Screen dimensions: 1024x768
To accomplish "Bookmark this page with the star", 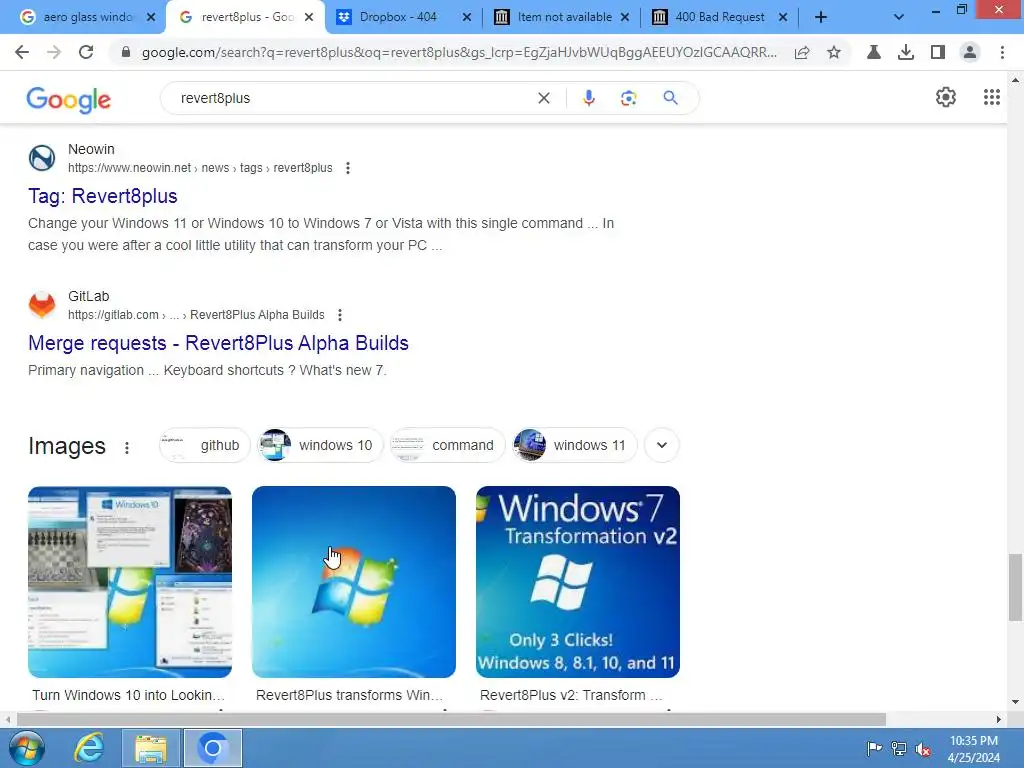I will [x=834, y=52].
